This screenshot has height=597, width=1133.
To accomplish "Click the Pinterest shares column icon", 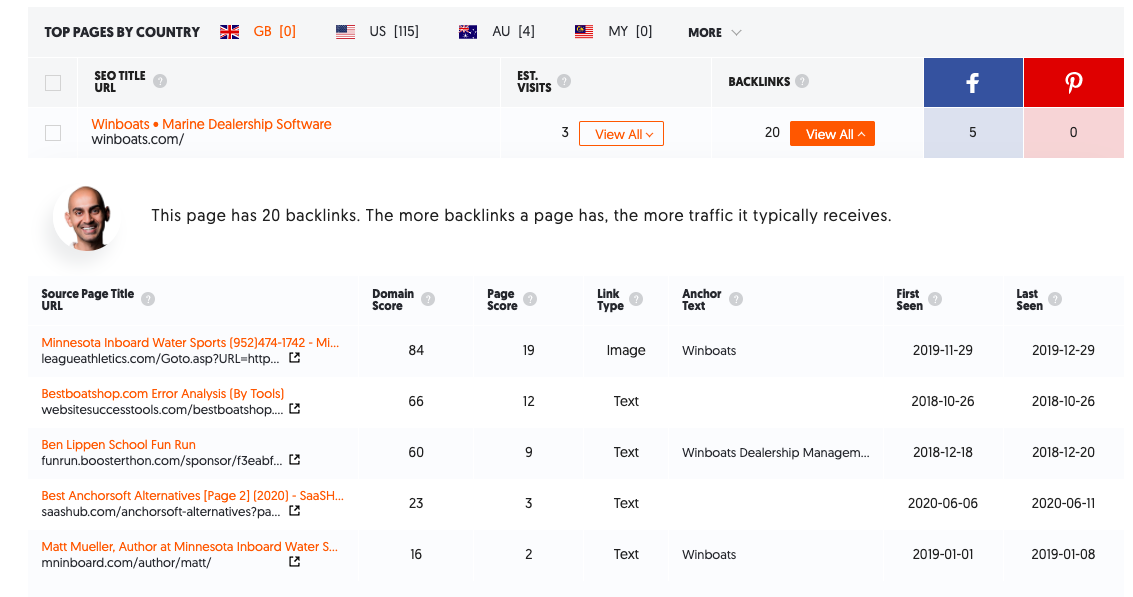I will [x=1074, y=82].
